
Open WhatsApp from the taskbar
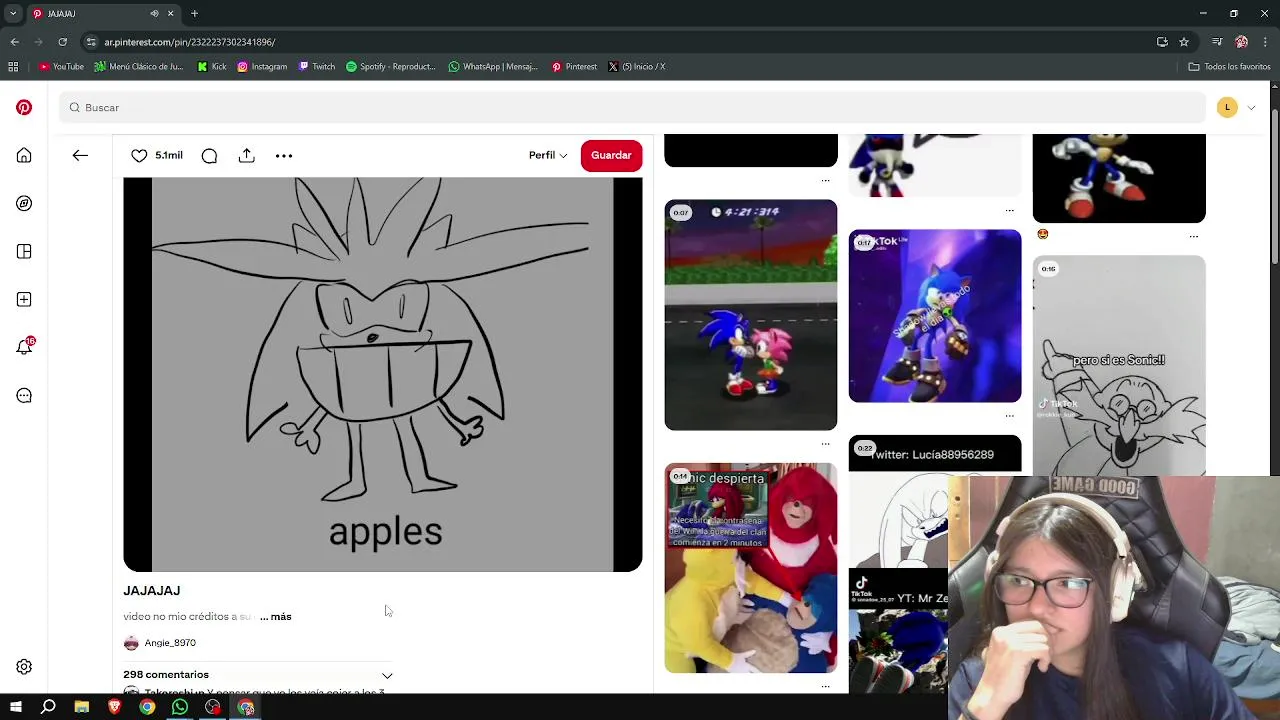coord(180,707)
